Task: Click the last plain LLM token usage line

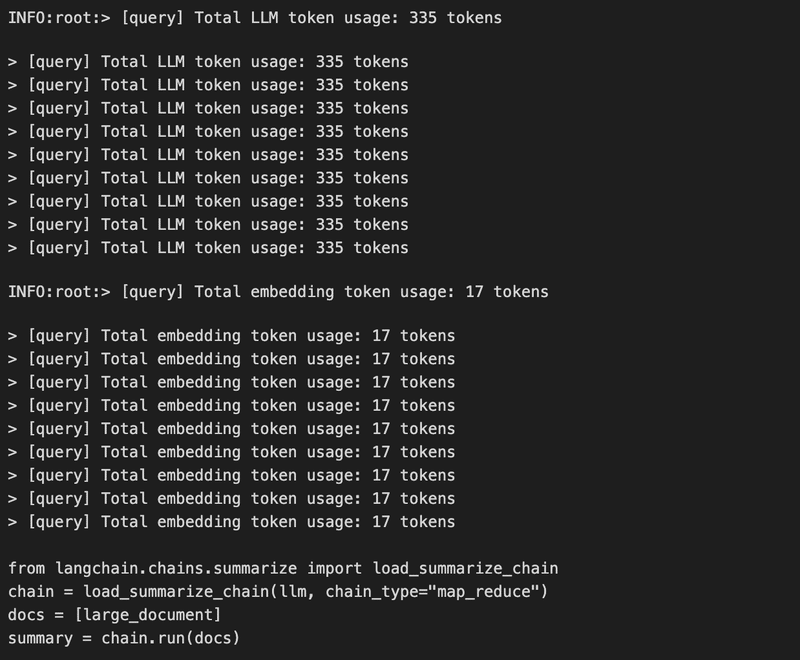Action: pyautogui.click(x=208, y=248)
